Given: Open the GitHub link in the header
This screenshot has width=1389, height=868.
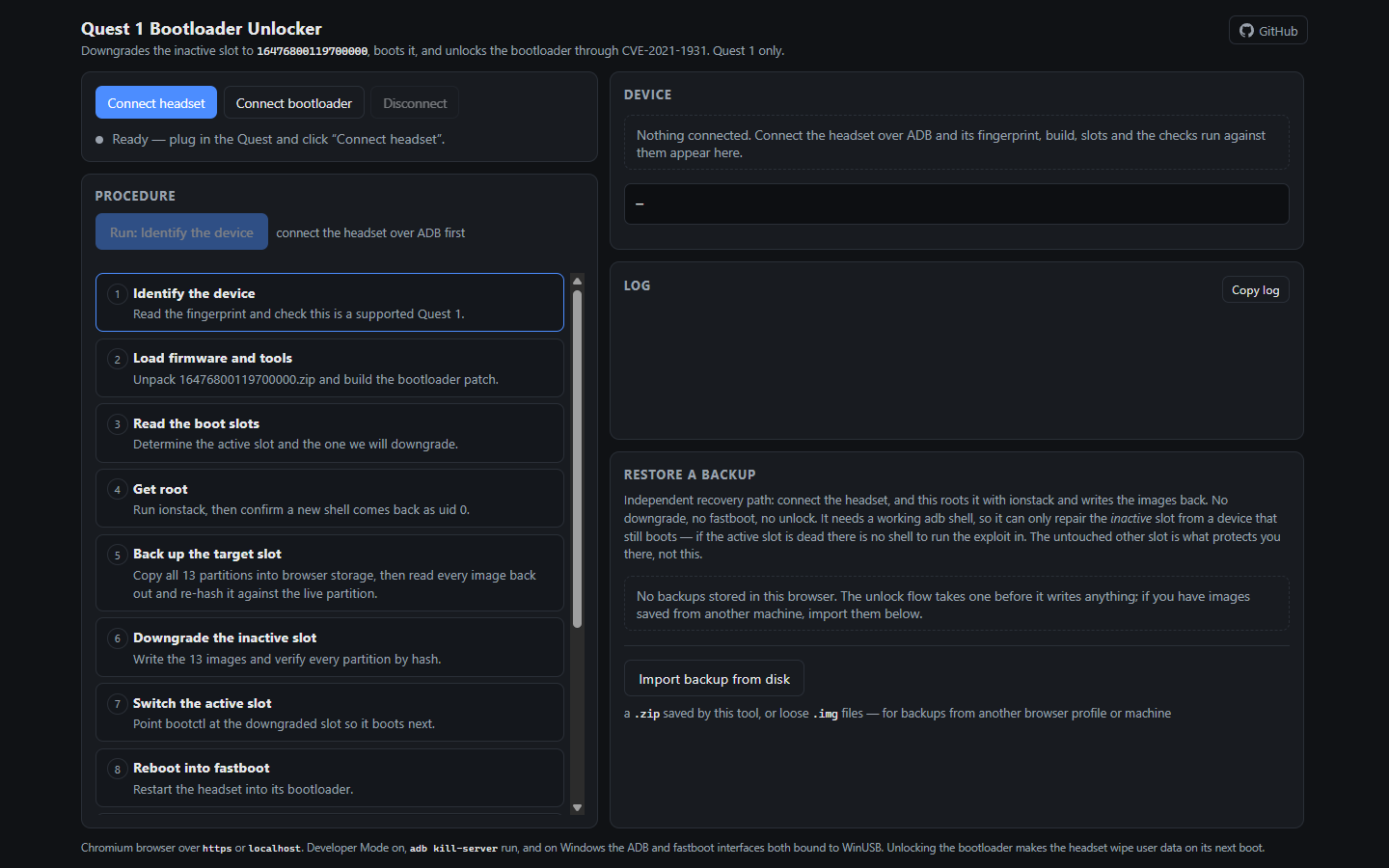Looking at the screenshot, I should click(x=1267, y=31).
